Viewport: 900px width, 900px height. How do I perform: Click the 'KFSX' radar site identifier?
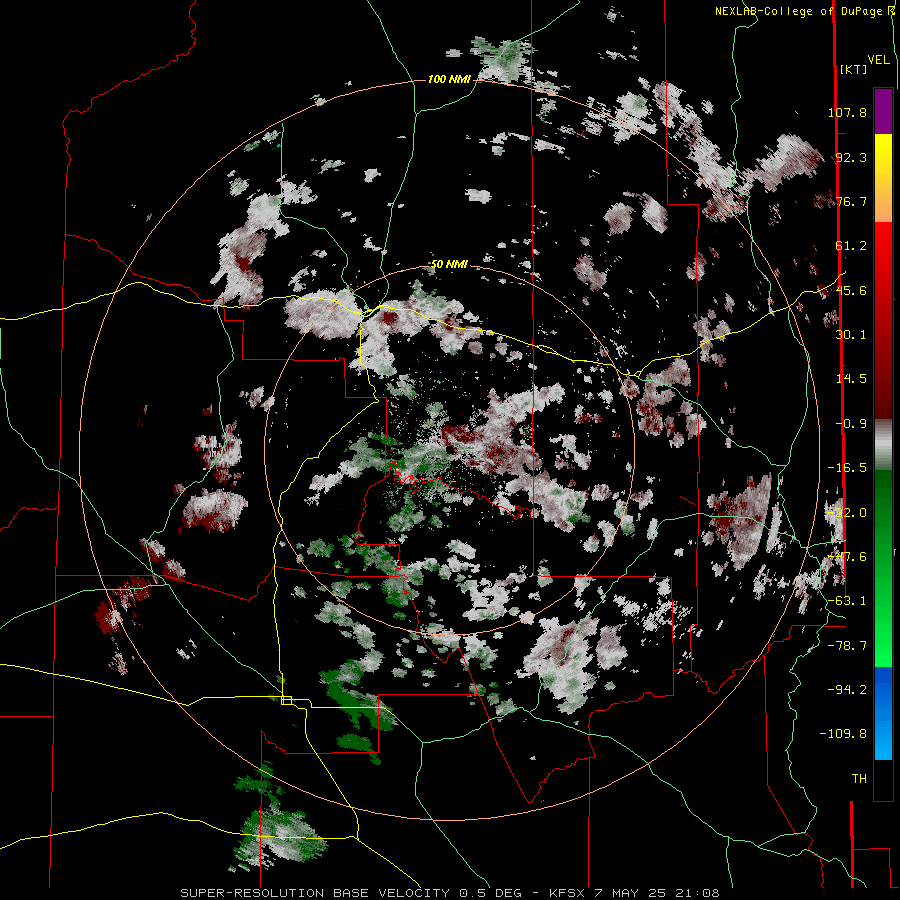568,893
